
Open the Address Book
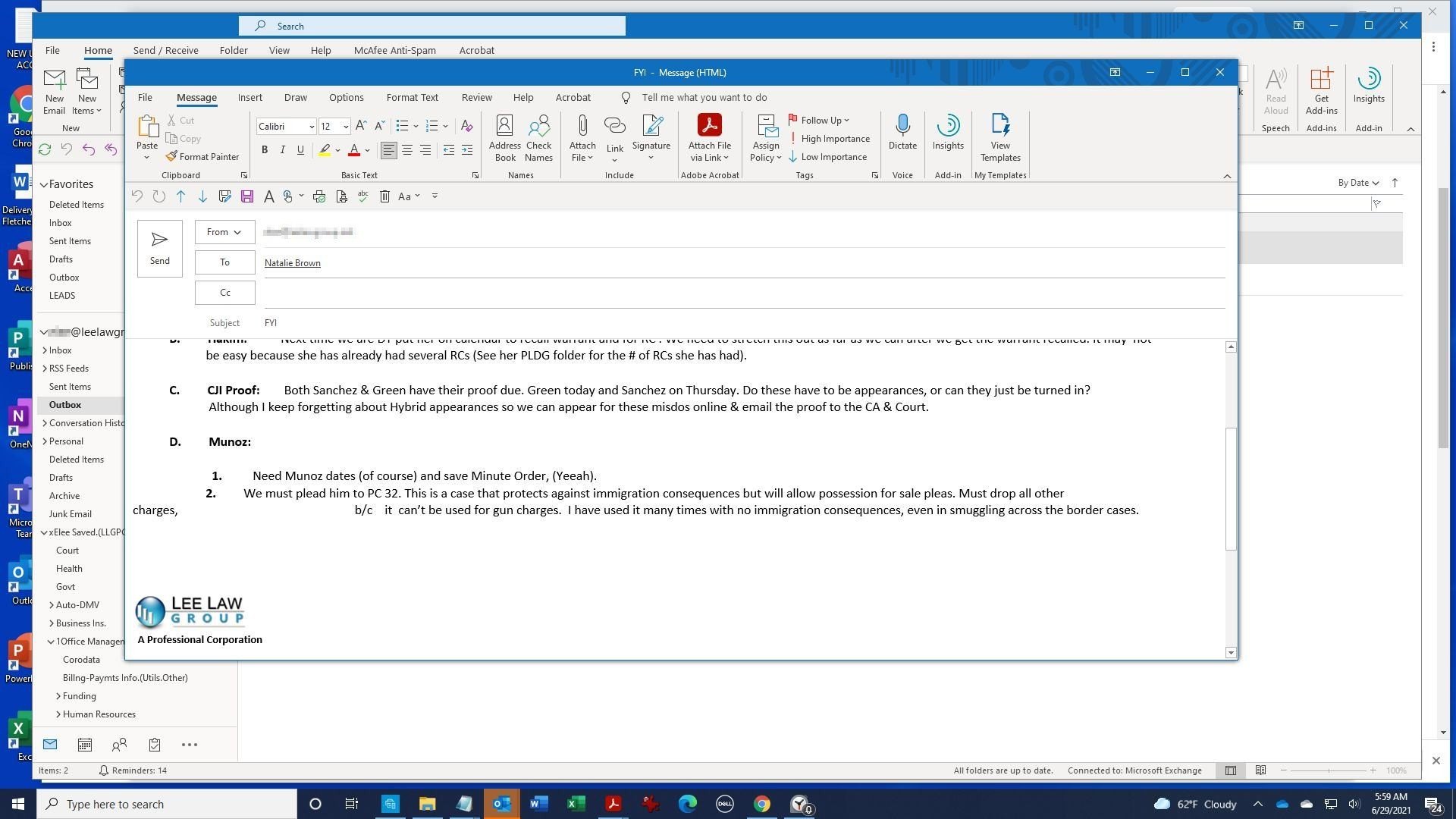coord(504,138)
